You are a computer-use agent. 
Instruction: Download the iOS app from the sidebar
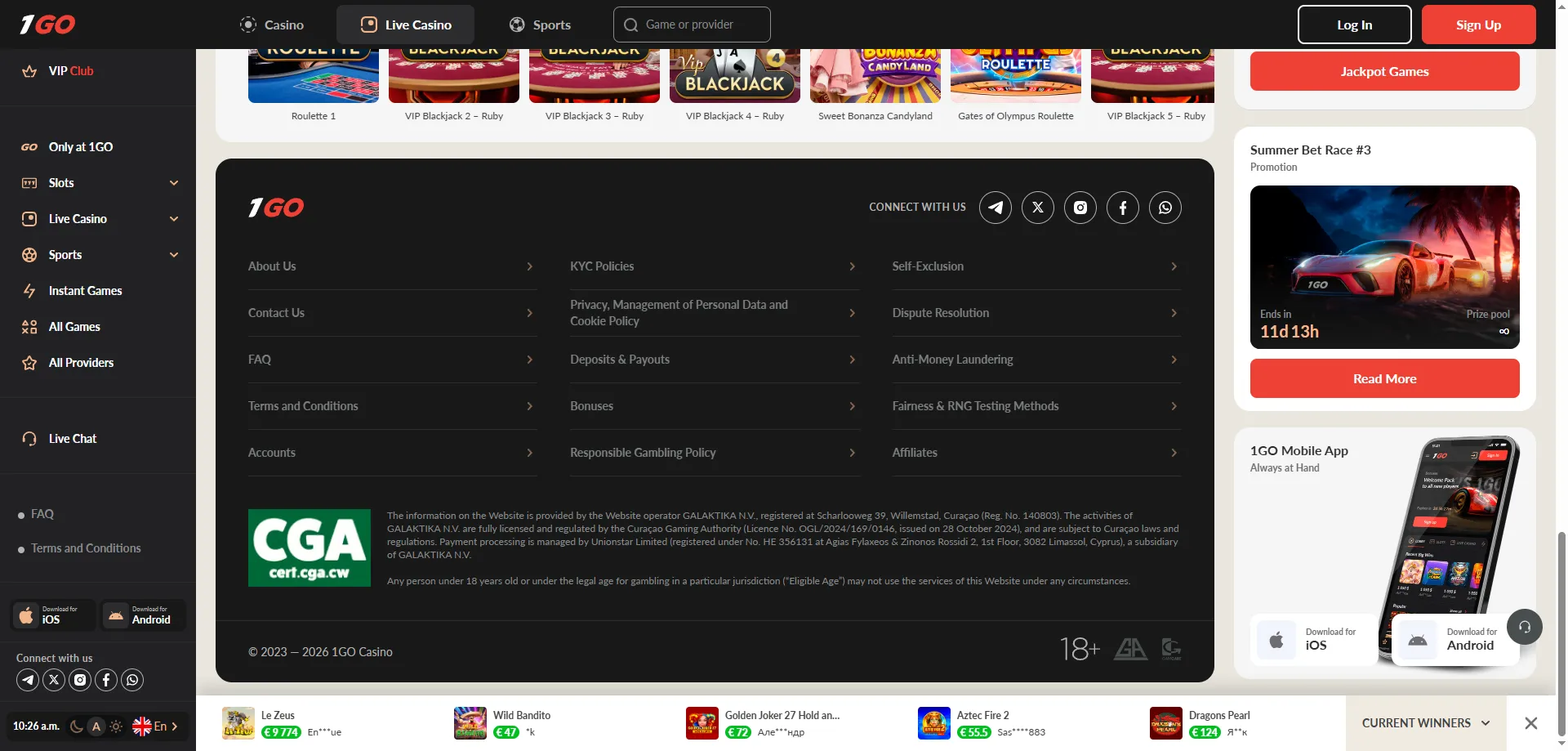tap(54, 615)
